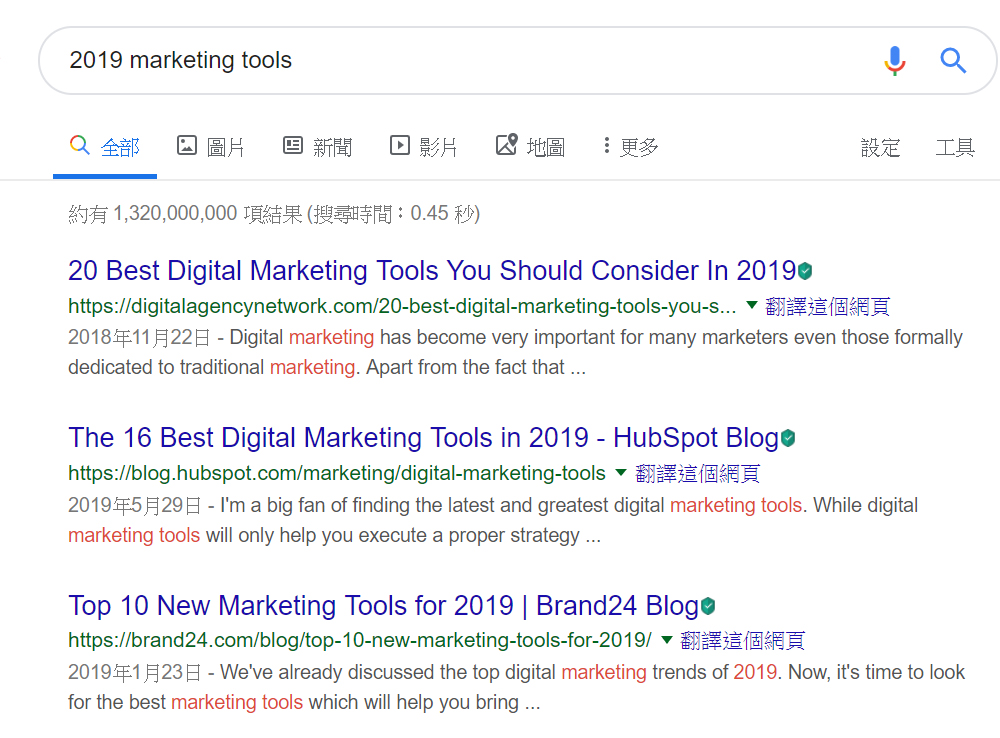
Task: Click the blue magnifier search button
Action: tap(953, 61)
